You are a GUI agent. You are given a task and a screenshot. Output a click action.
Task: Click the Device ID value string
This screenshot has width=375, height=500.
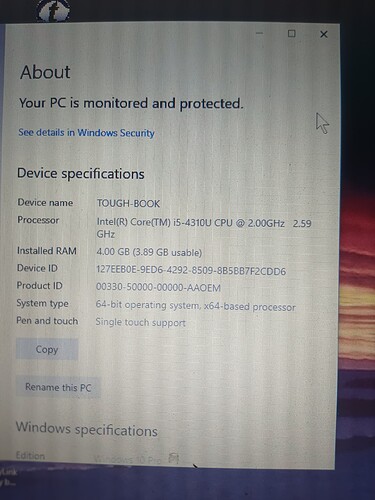point(191,270)
